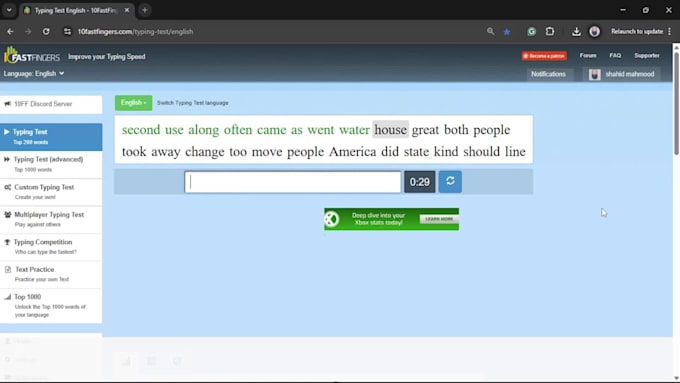The height and width of the screenshot is (383, 680).
Task: Click the browser forward arrow
Action: click(x=28, y=32)
